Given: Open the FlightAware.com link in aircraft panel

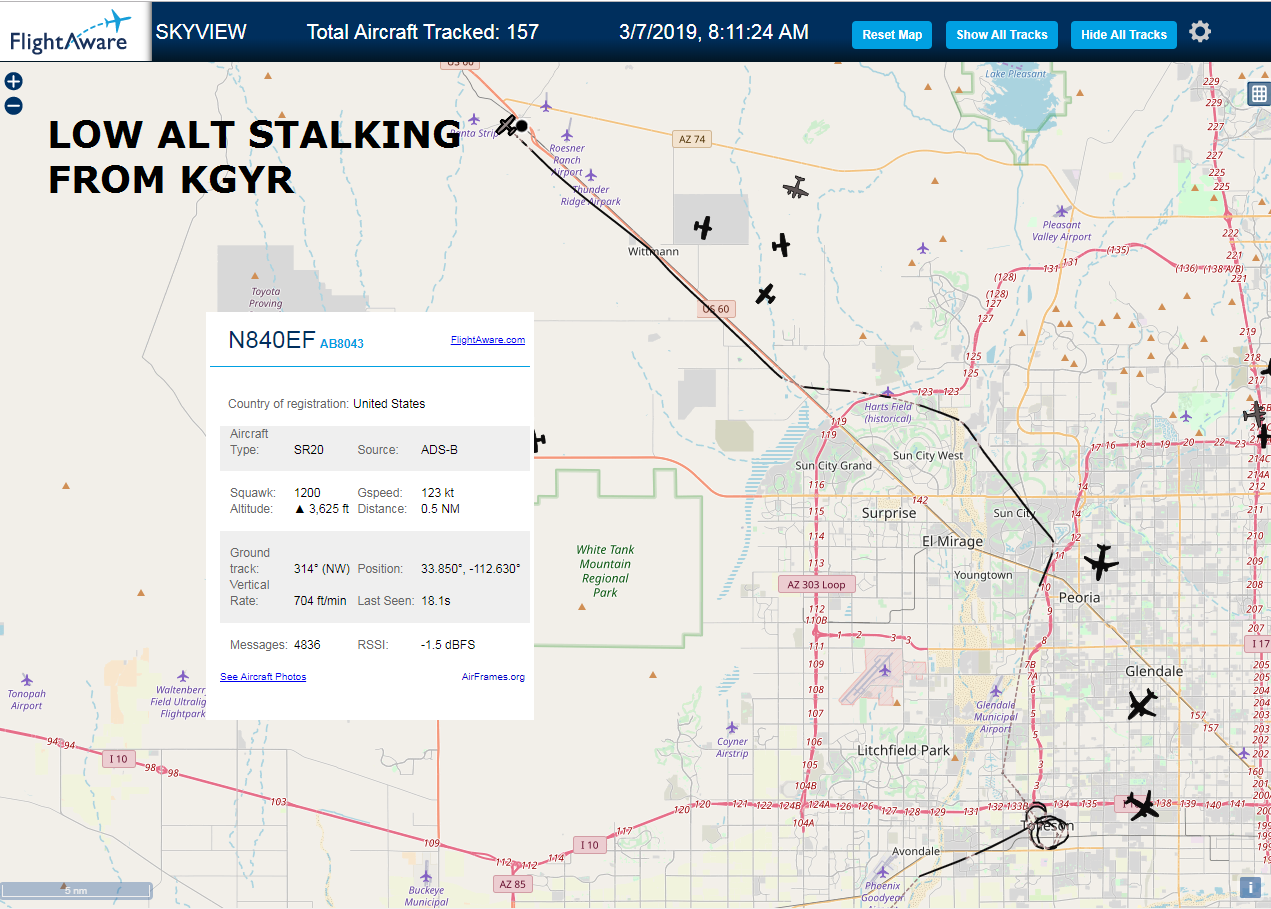Looking at the screenshot, I should pos(488,340).
